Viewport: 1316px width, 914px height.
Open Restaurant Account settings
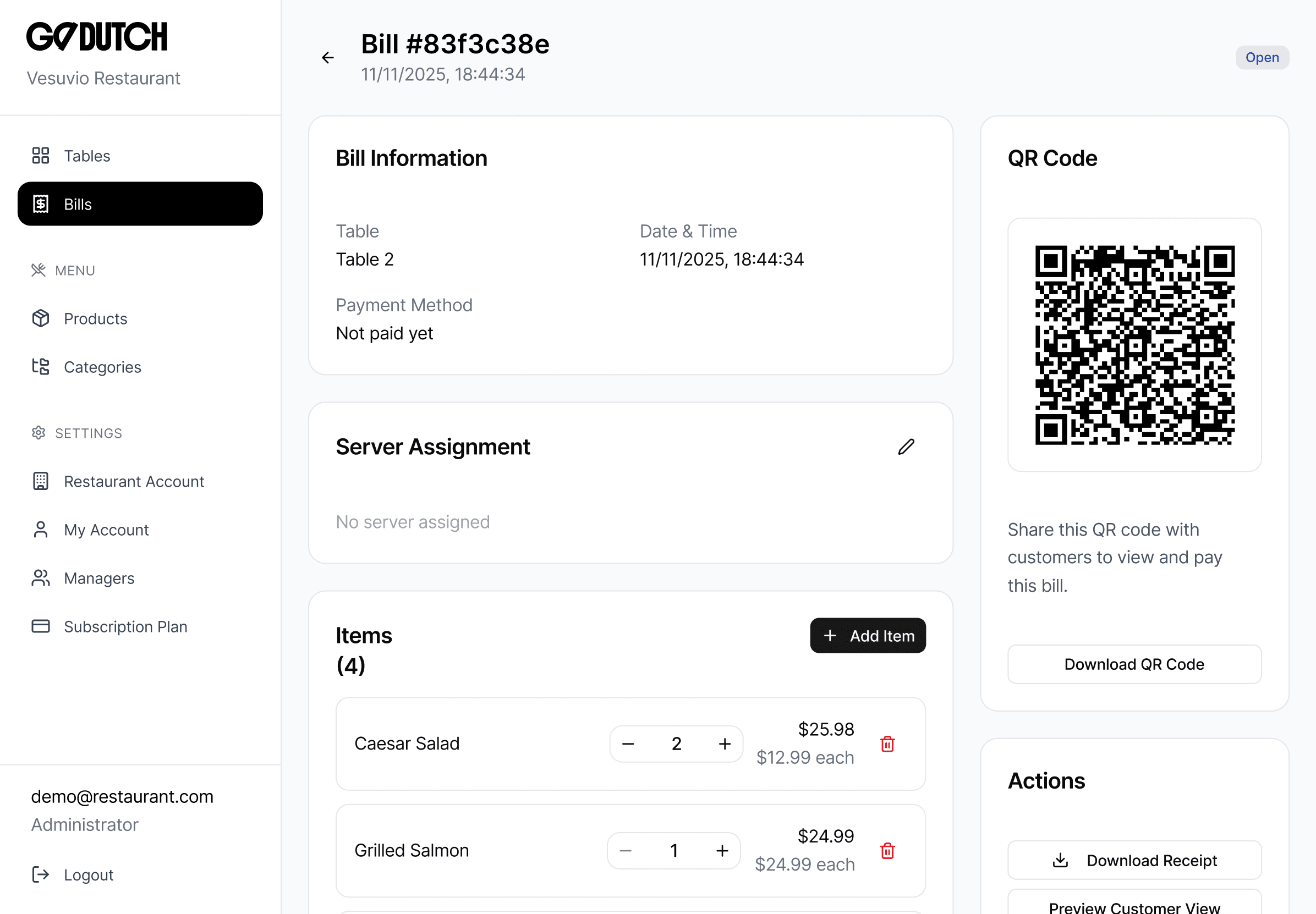(x=134, y=481)
